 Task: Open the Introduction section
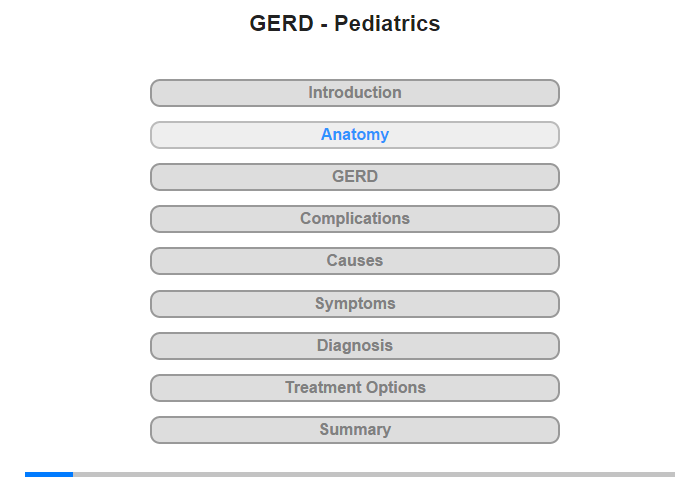tap(355, 93)
